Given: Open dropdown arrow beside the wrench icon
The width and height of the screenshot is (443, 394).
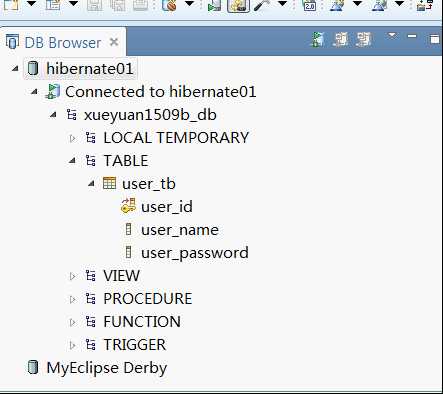Looking at the screenshot, I should 282,3.
